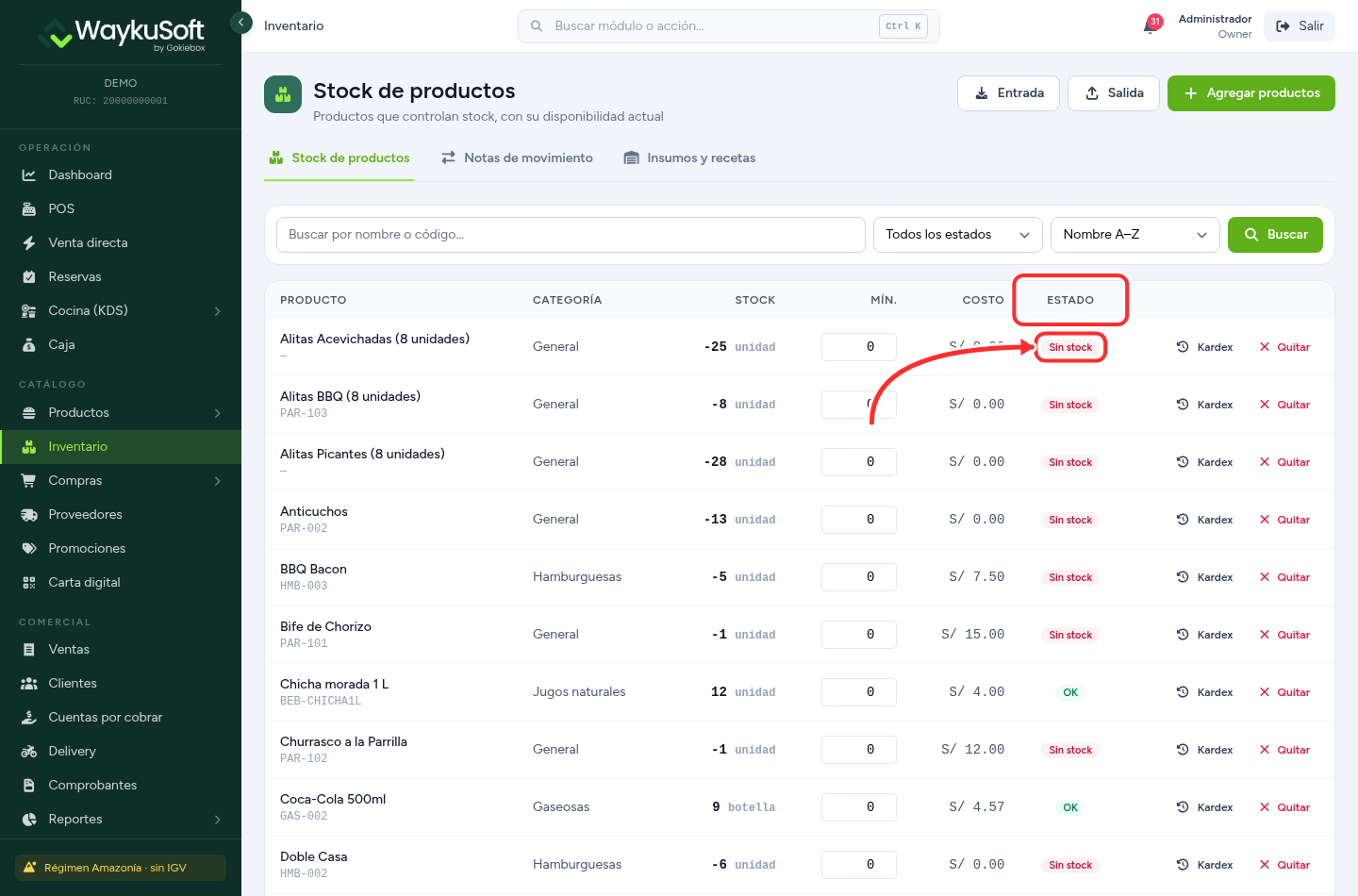Open Kardex for Anticuchos
Viewport: 1358px width, 896px height.
coord(1205,520)
